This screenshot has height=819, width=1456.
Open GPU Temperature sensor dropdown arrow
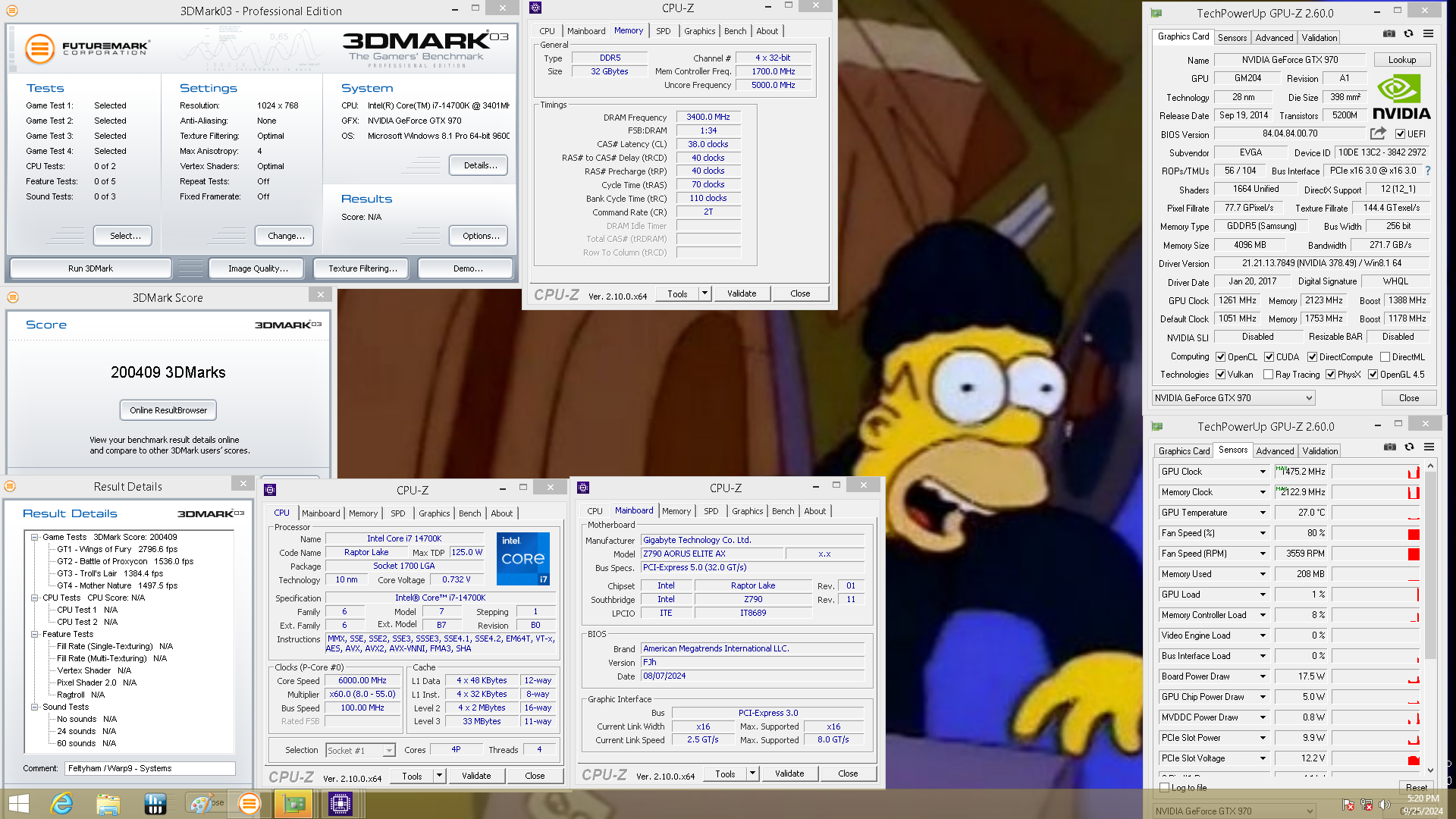pyautogui.click(x=1263, y=513)
